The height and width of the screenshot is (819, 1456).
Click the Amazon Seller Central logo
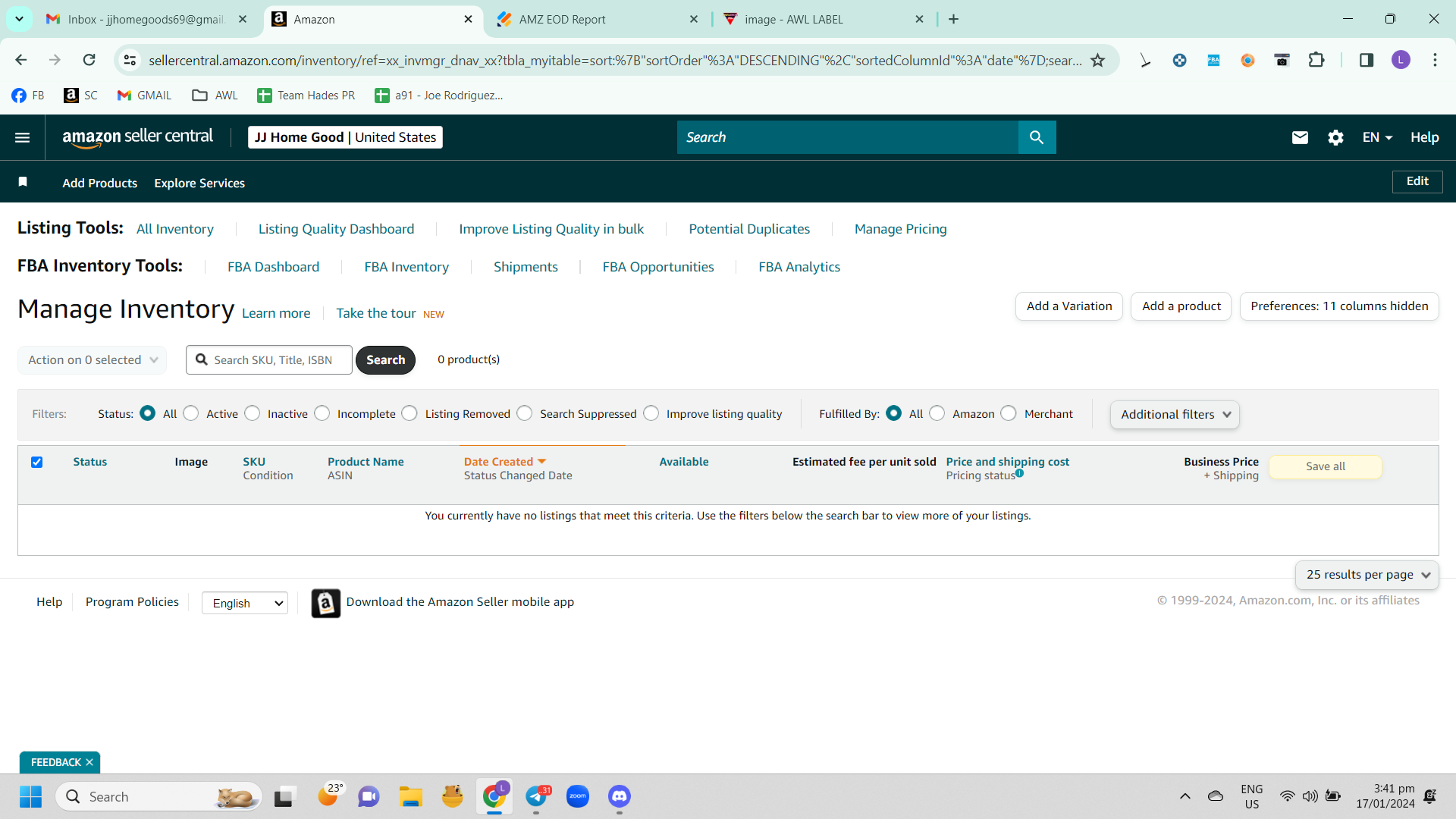pos(137,137)
